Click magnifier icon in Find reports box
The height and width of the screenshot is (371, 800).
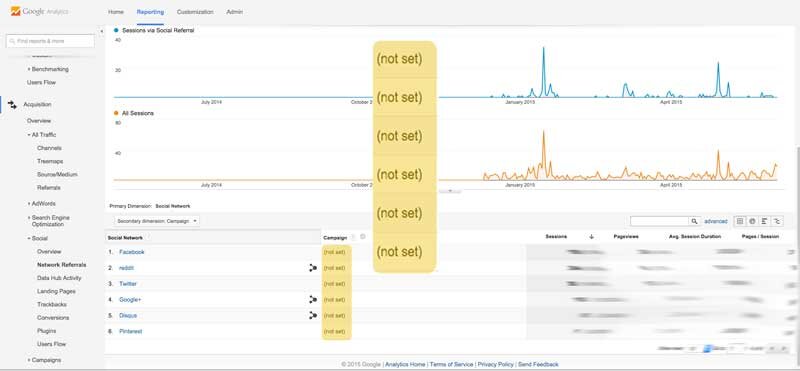pyautogui.click(x=12, y=41)
